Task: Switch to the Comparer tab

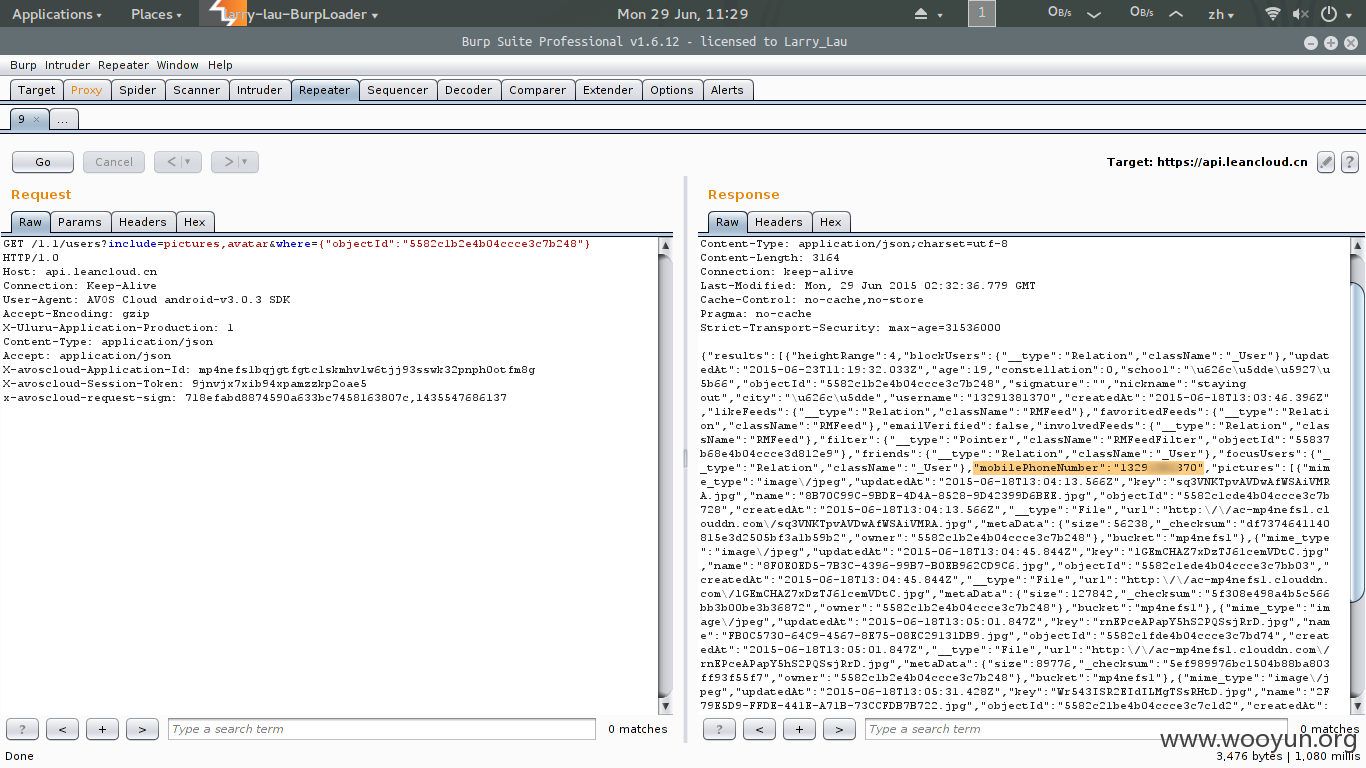Action: pos(538,90)
